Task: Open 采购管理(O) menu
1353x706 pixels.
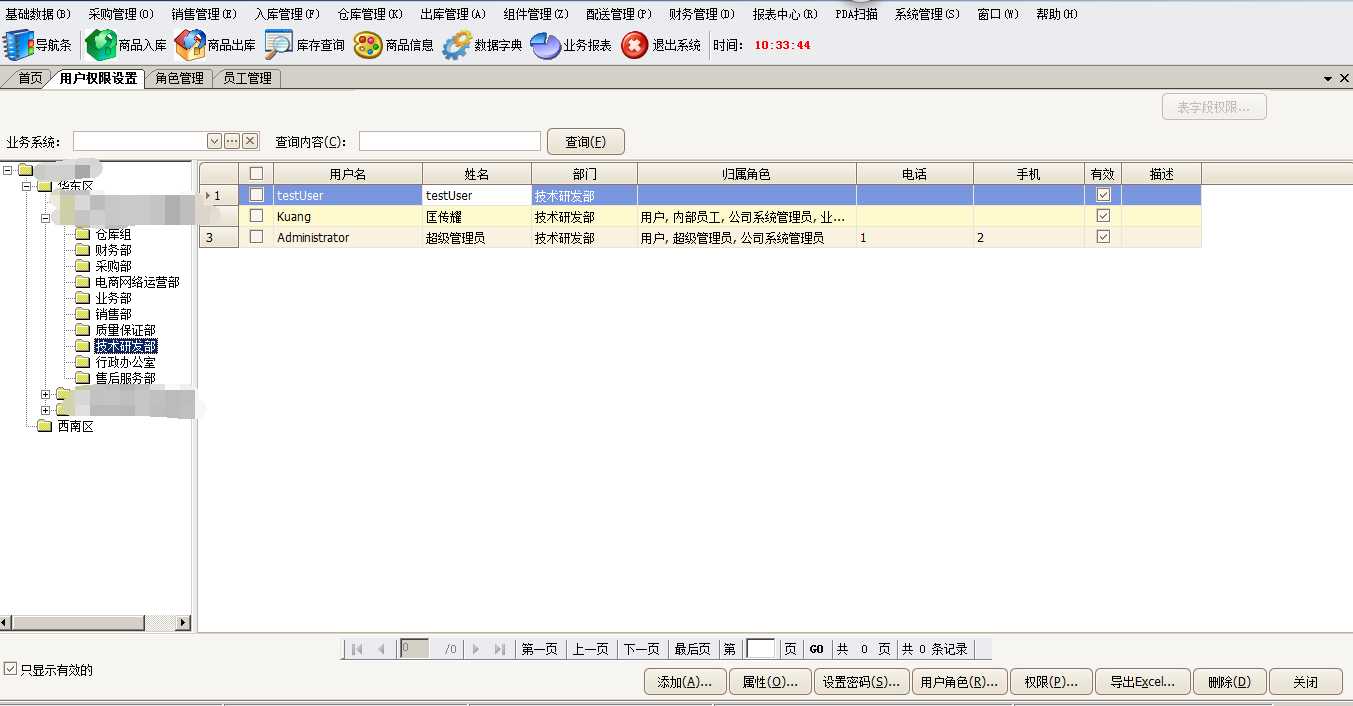Action: click(121, 14)
